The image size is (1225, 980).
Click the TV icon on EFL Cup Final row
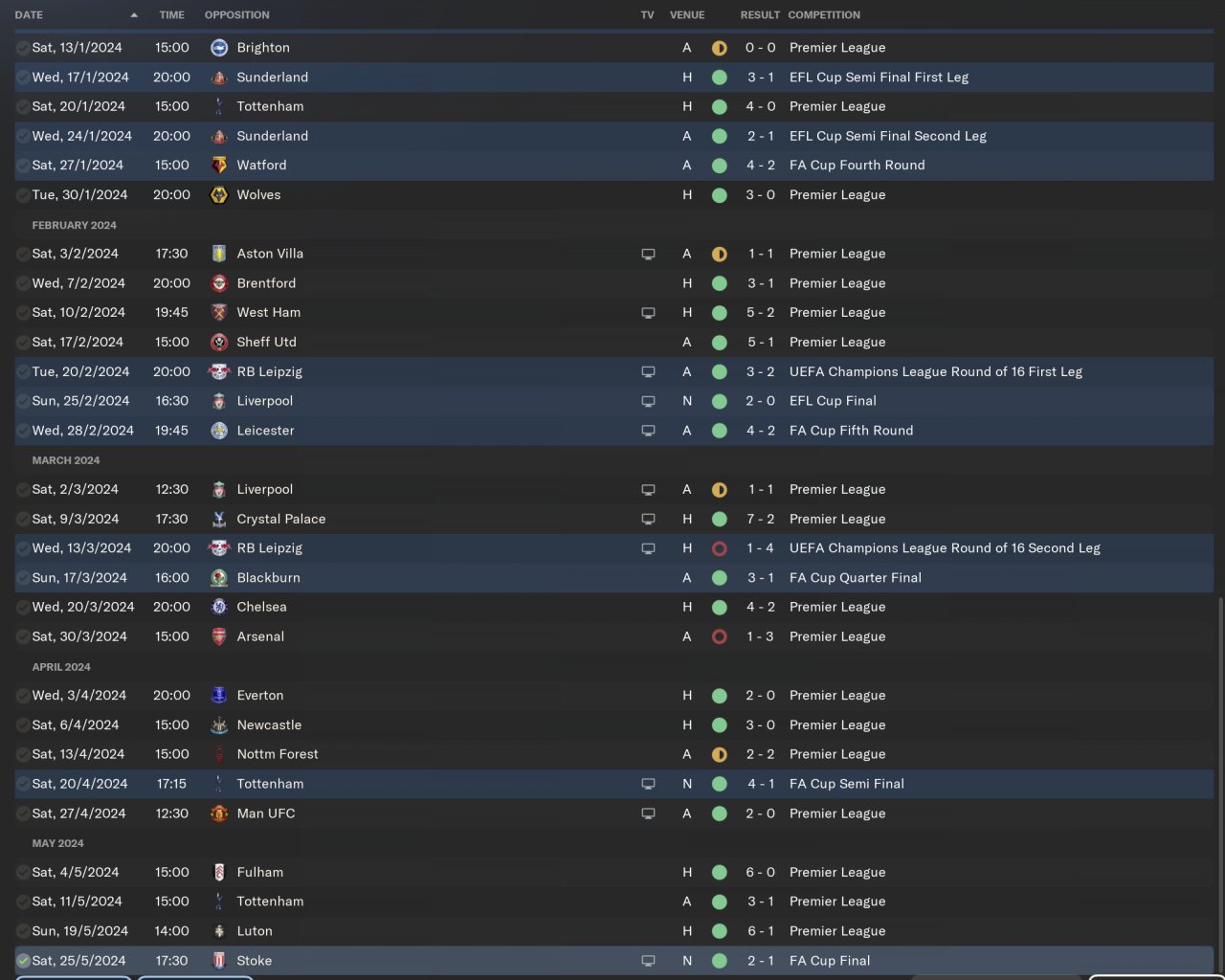point(648,401)
